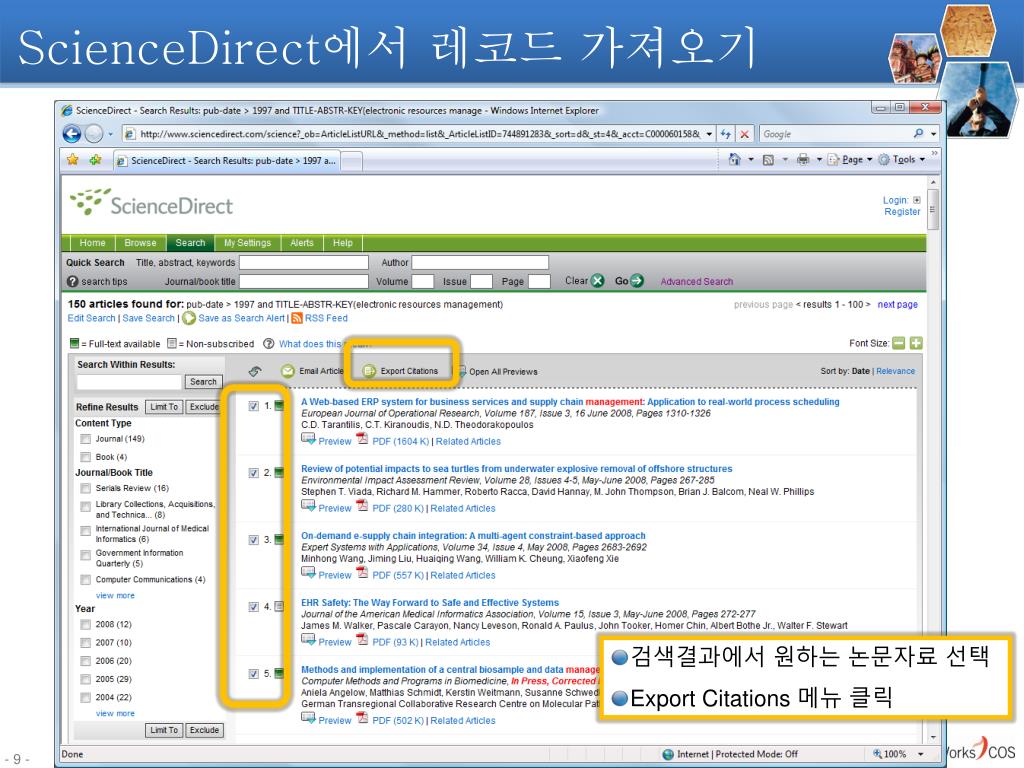Click the RSS feeds toolbar icon
This screenshot has height=768, width=1024.
(769, 159)
